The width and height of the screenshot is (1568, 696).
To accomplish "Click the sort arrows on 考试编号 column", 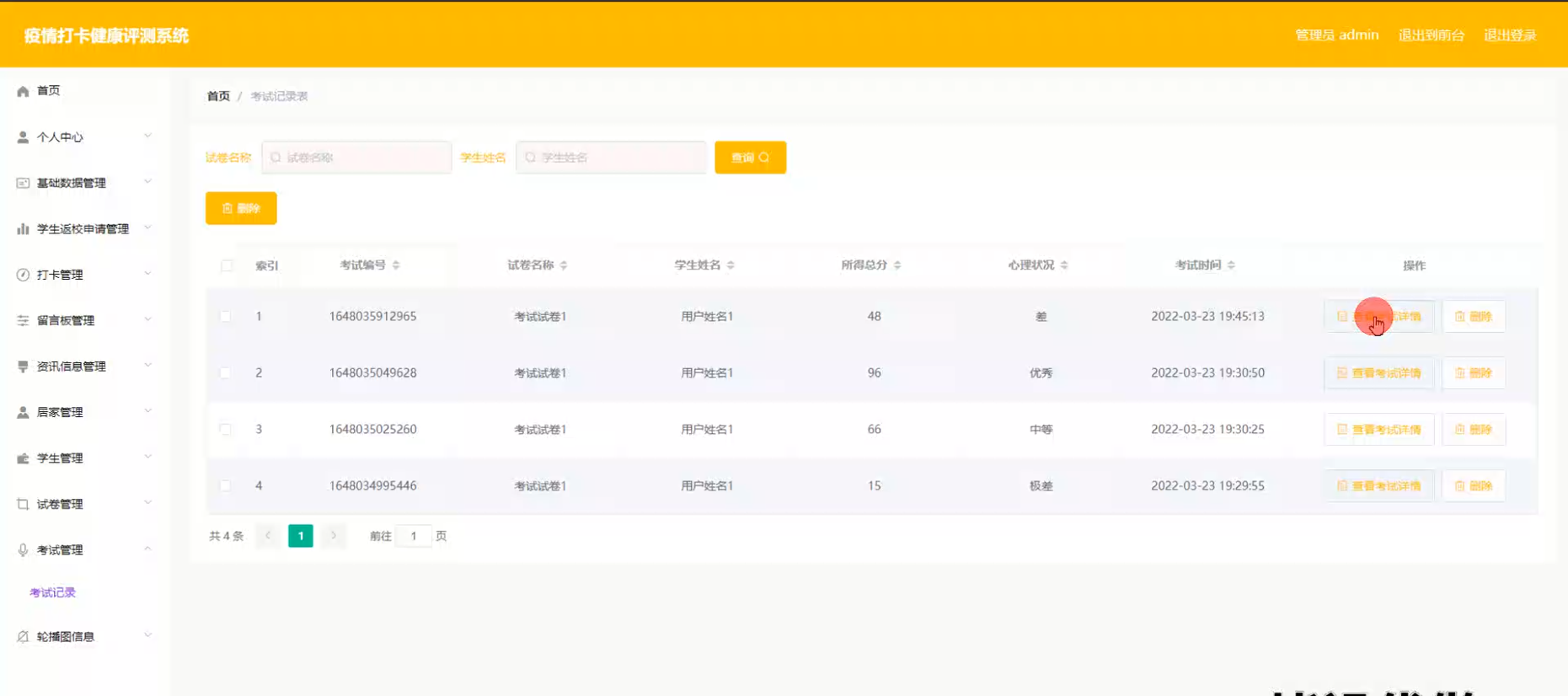I will pos(396,265).
